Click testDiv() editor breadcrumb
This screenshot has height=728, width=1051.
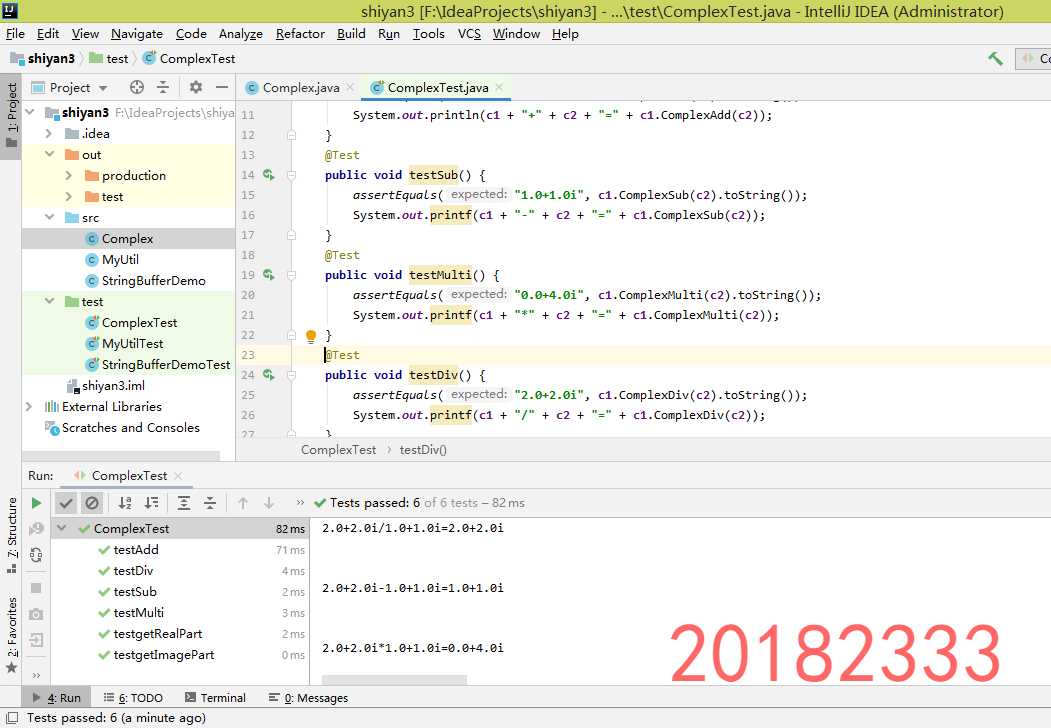423,450
